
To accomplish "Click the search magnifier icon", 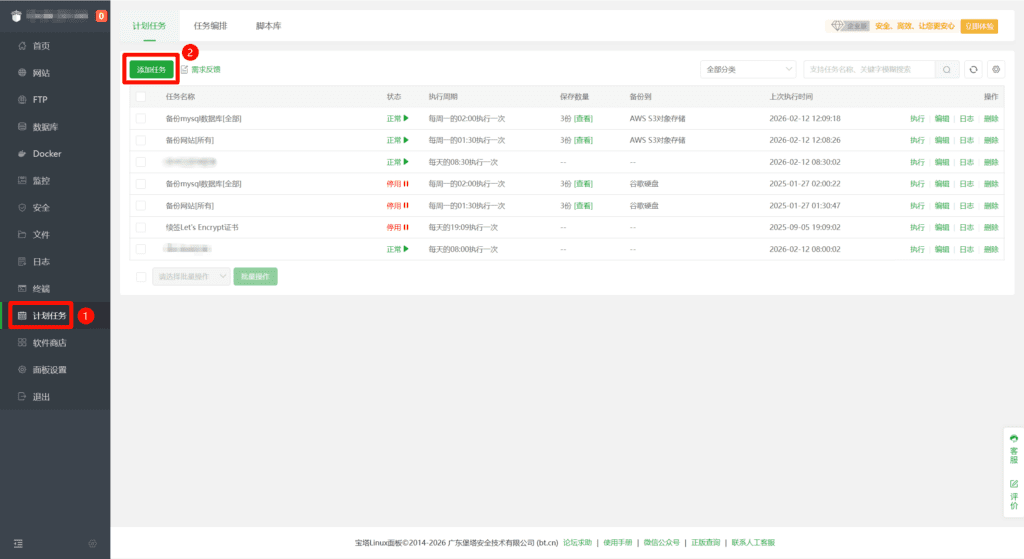I will coord(948,69).
